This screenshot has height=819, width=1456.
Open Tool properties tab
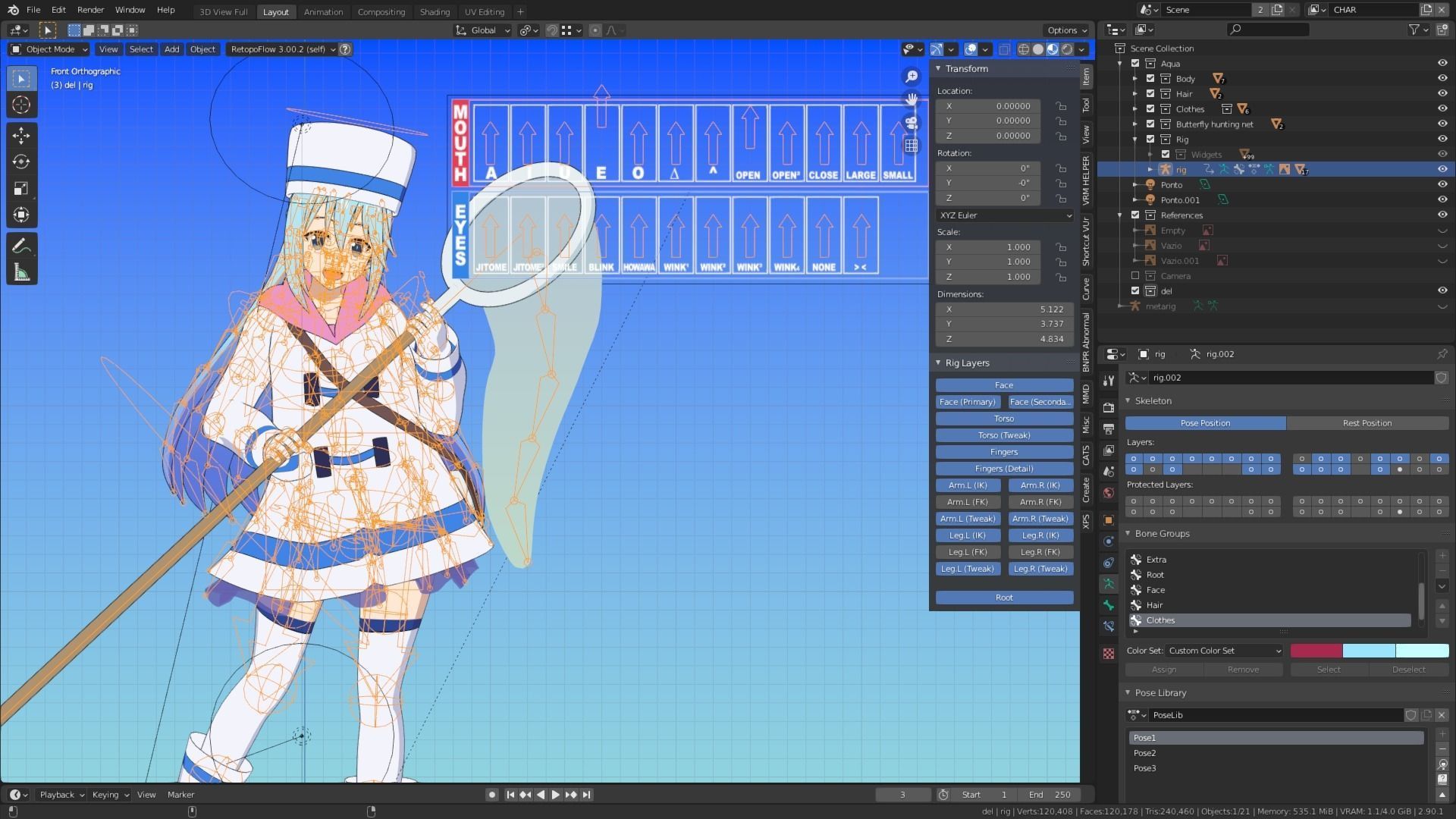(1109, 381)
